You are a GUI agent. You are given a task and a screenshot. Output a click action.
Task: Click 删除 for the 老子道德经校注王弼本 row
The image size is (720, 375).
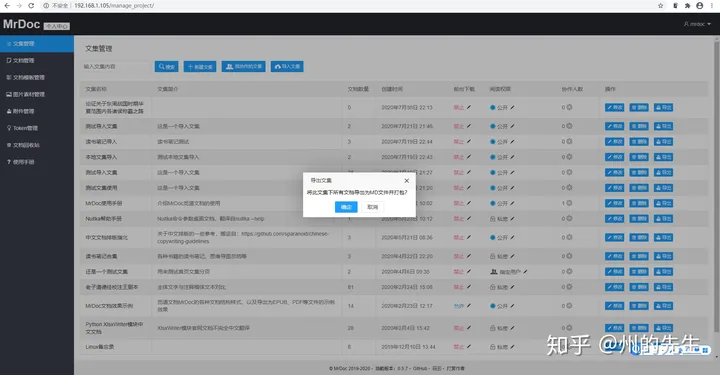(x=639, y=287)
